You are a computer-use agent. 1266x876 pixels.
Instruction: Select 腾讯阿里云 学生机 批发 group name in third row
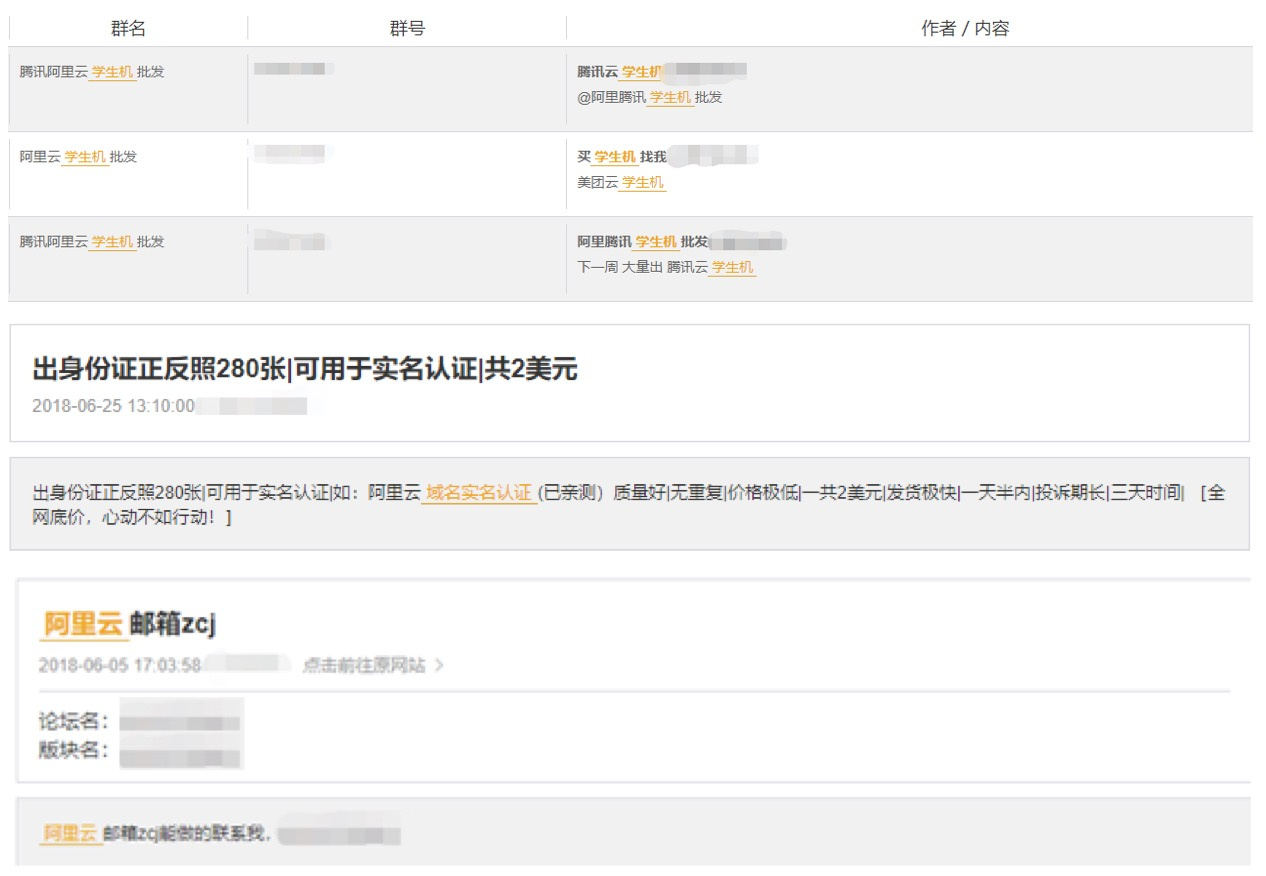pyautogui.click(x=92, y=242)
